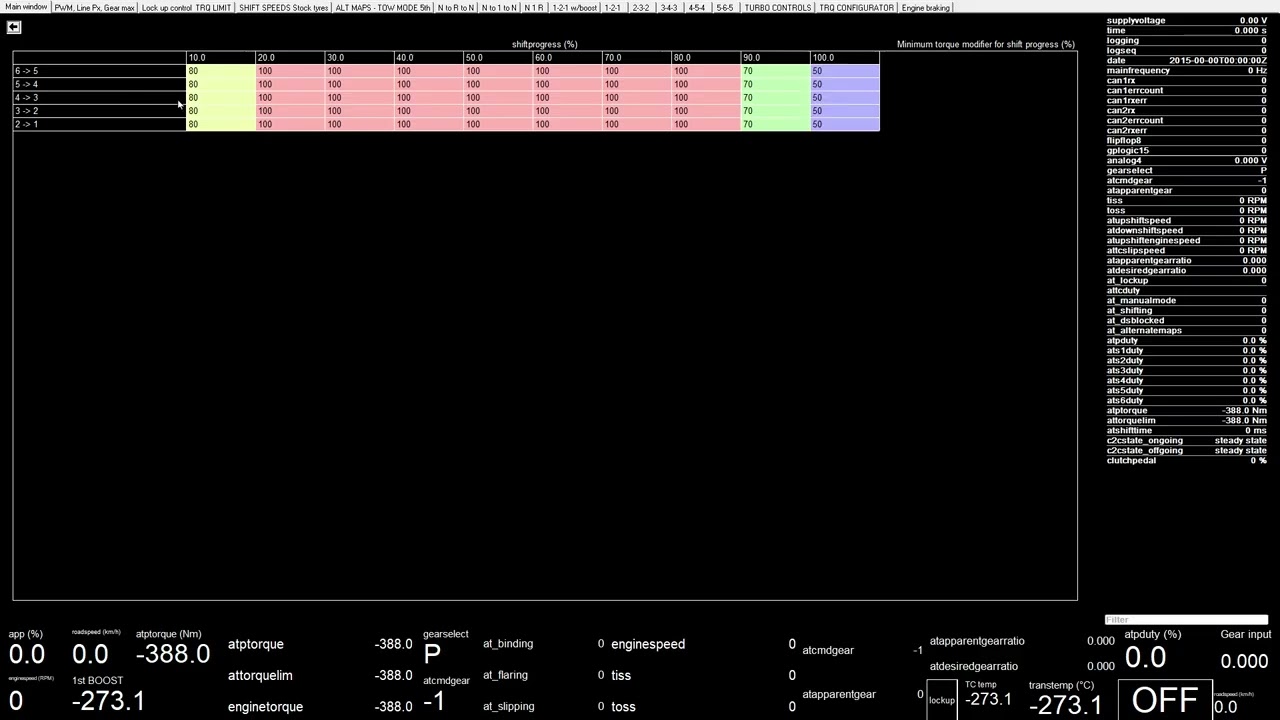Select the can1errcount row in the sidebar
1280x720 pixels.
(1186, 90)
